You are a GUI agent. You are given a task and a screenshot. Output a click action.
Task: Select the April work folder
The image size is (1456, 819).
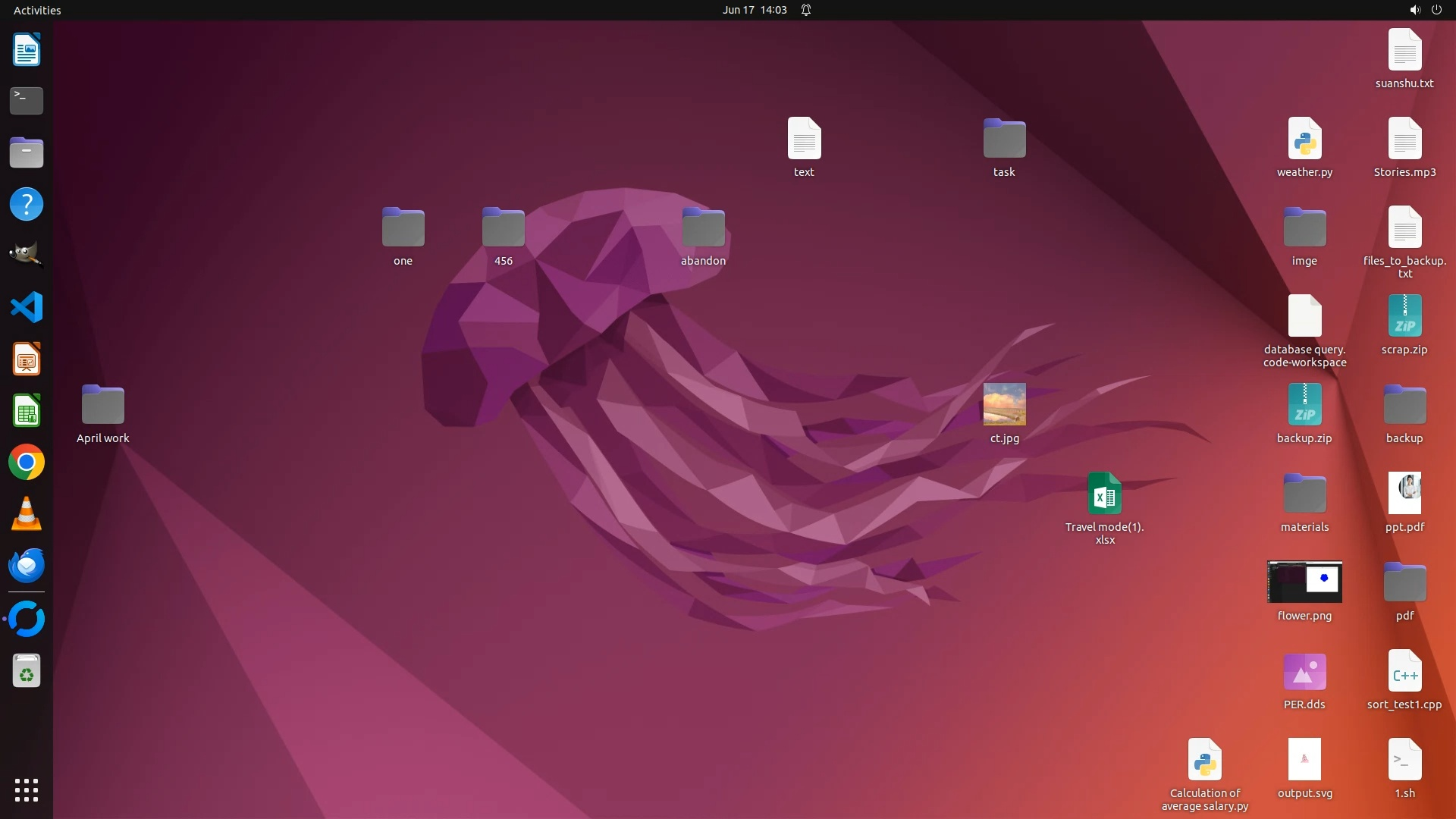[103, 405]
